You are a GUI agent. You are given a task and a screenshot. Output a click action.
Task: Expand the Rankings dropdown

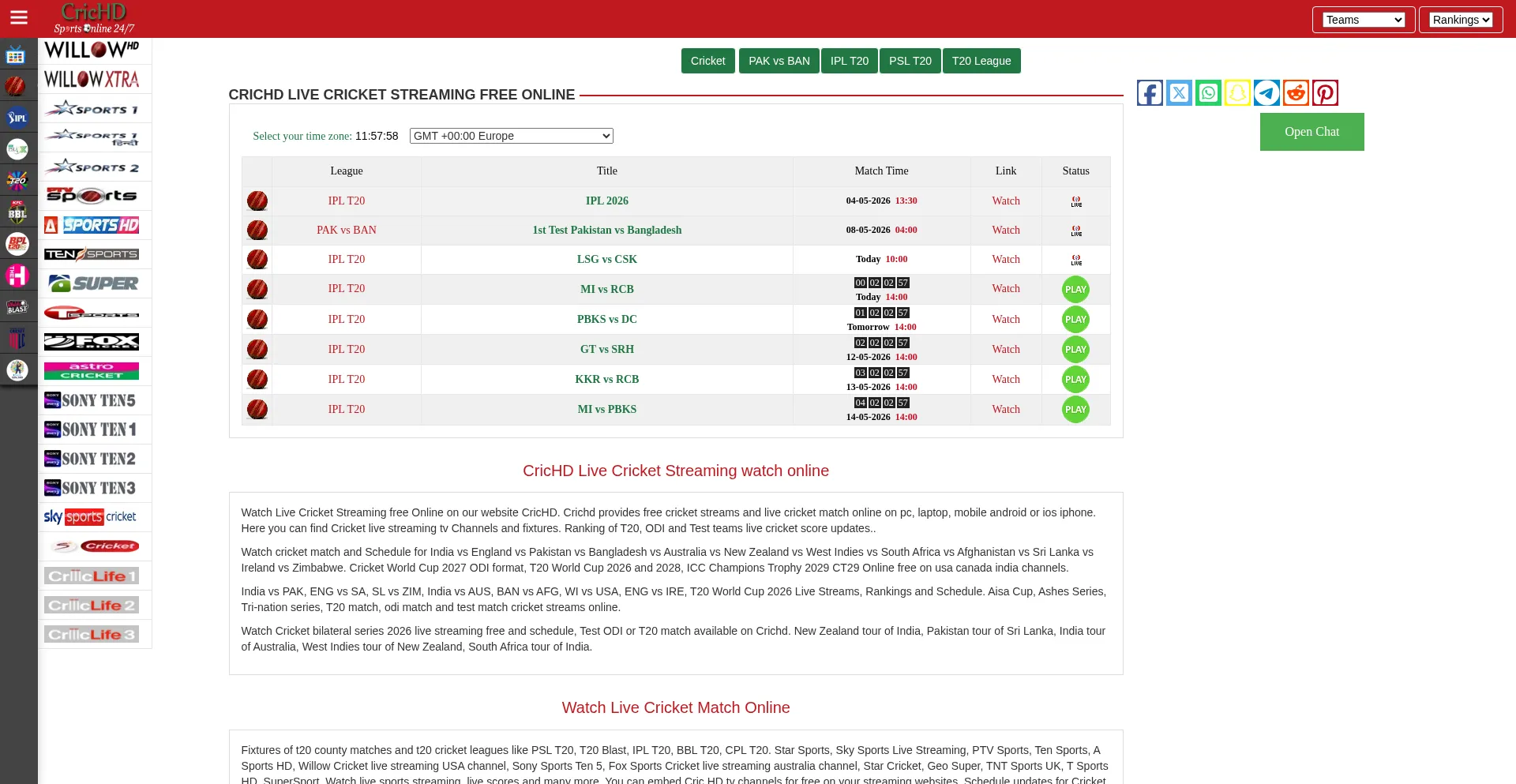[1461, 20]
